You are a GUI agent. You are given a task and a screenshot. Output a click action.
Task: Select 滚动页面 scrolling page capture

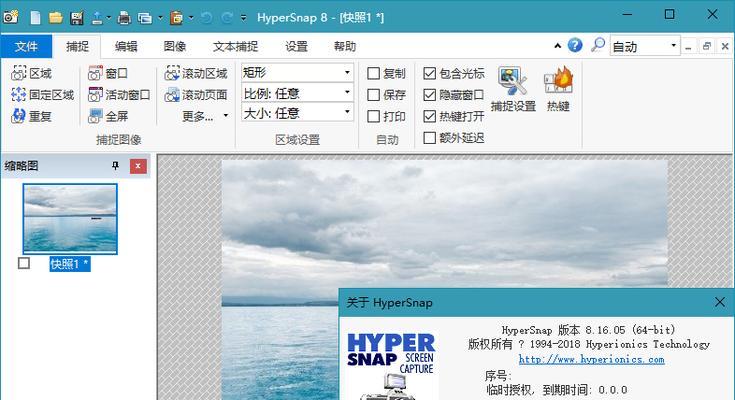[196, 95]
